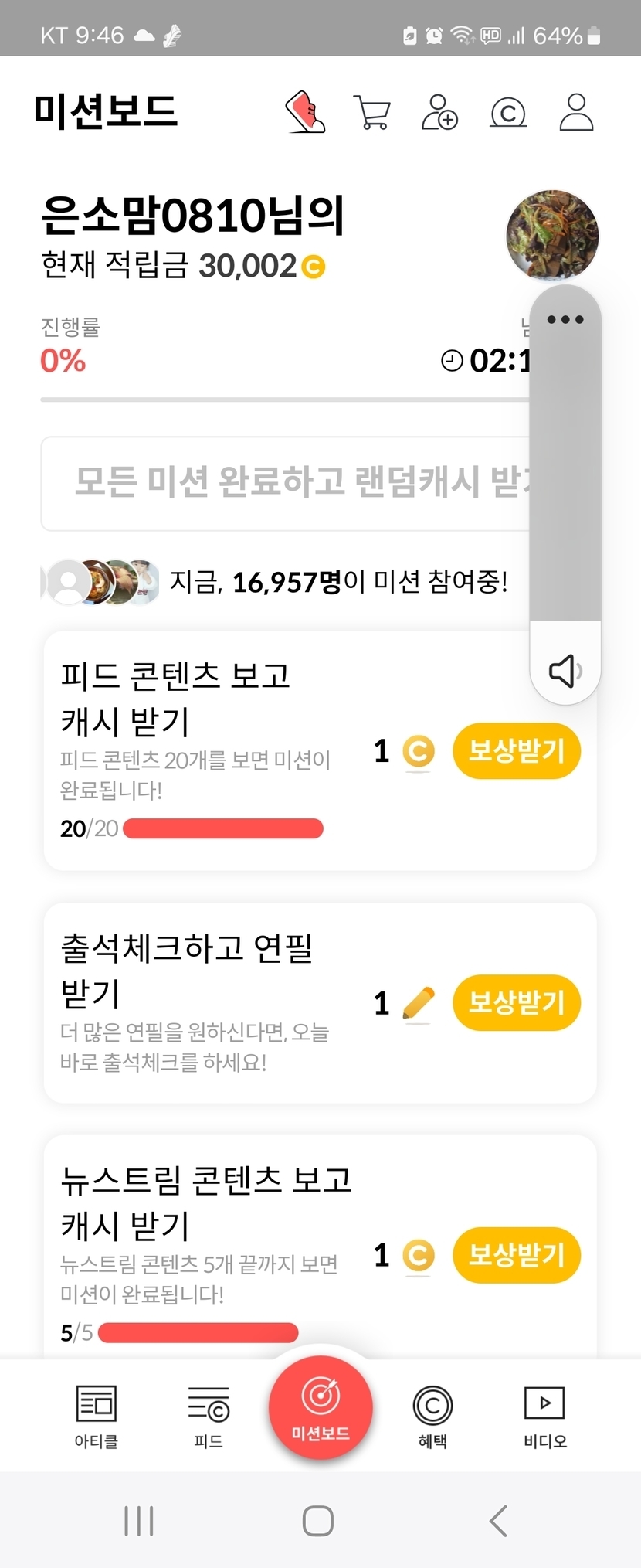Screen dimensions: 641x1568
Task: Tap the 모든 미션 완료하고 랜덤캐시 받기 button
Action: coord(286,483)
